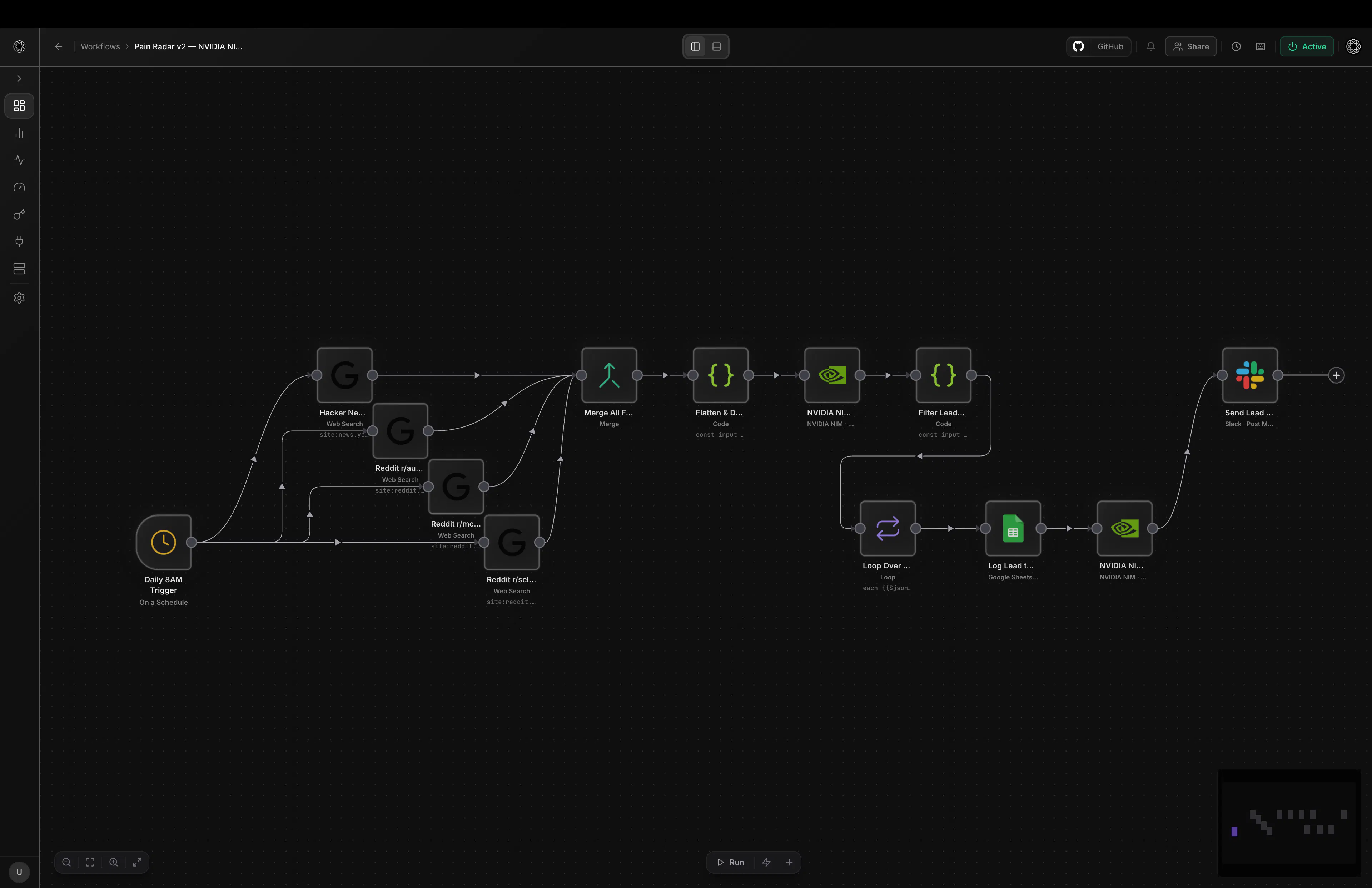Select the Hacker News web search node
Image resolution: width=1372 pixels, height=888 pixels.
345,375
